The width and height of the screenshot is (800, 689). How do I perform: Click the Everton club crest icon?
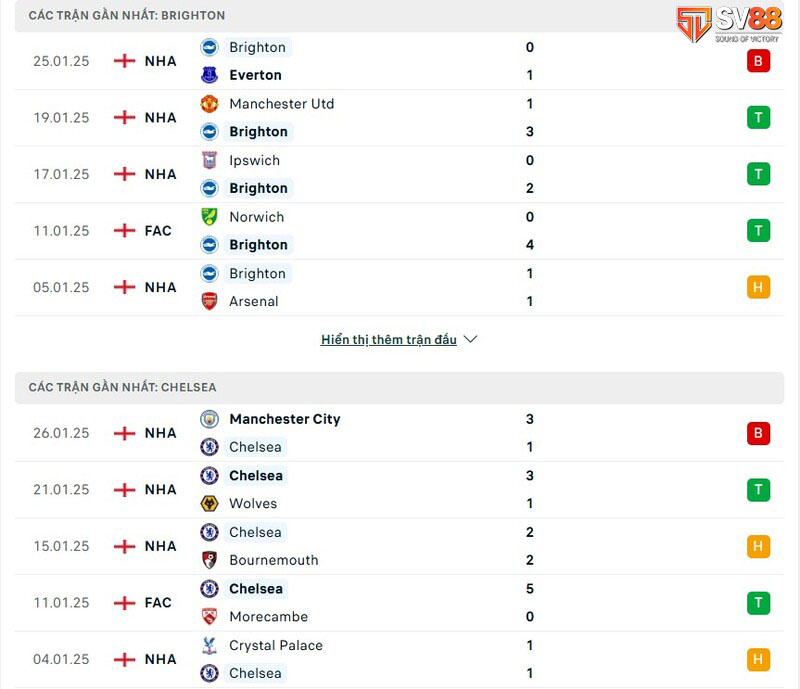[209, 75]
